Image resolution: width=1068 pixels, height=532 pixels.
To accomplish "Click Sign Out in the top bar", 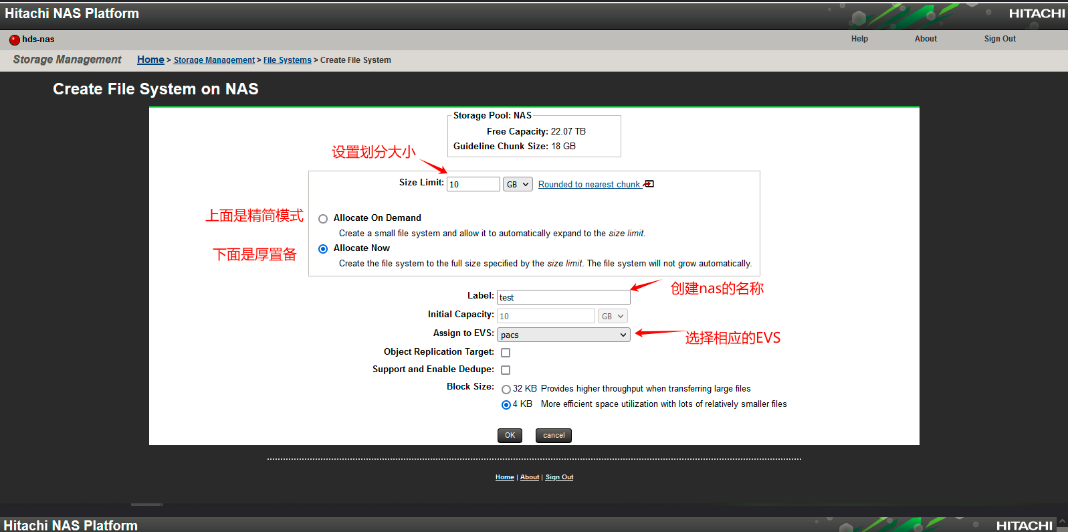I will point(999,39).
